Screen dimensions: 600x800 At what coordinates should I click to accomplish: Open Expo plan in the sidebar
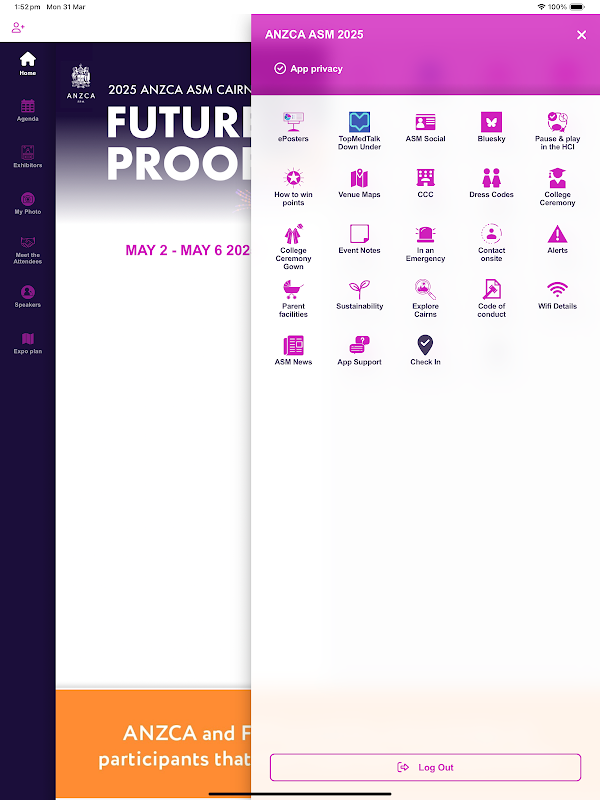(28, 343)
